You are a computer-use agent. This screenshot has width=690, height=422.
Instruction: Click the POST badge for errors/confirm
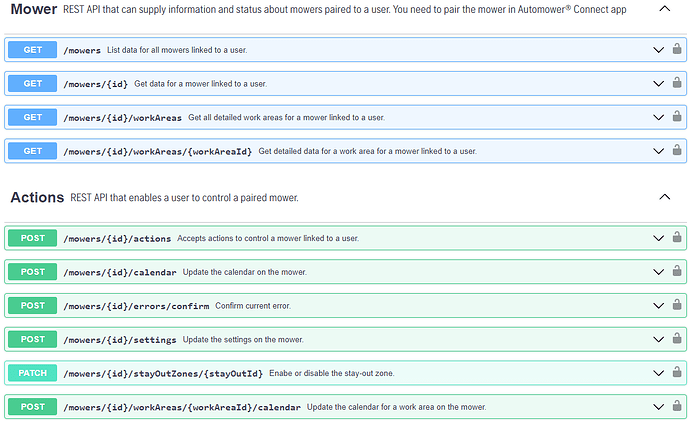click(x=32, y=305)
